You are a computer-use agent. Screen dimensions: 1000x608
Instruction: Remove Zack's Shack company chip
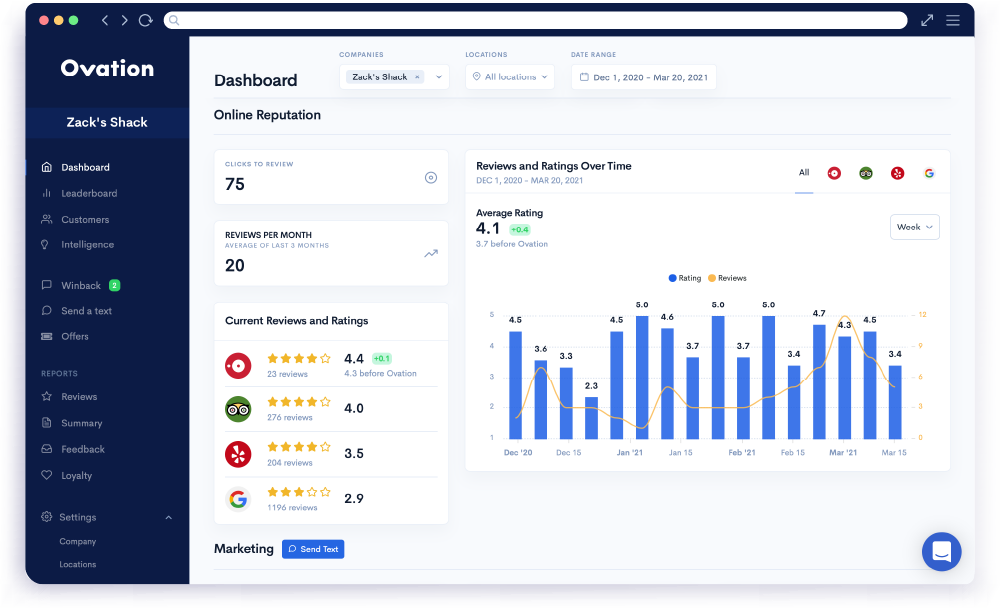pos(417,77)
